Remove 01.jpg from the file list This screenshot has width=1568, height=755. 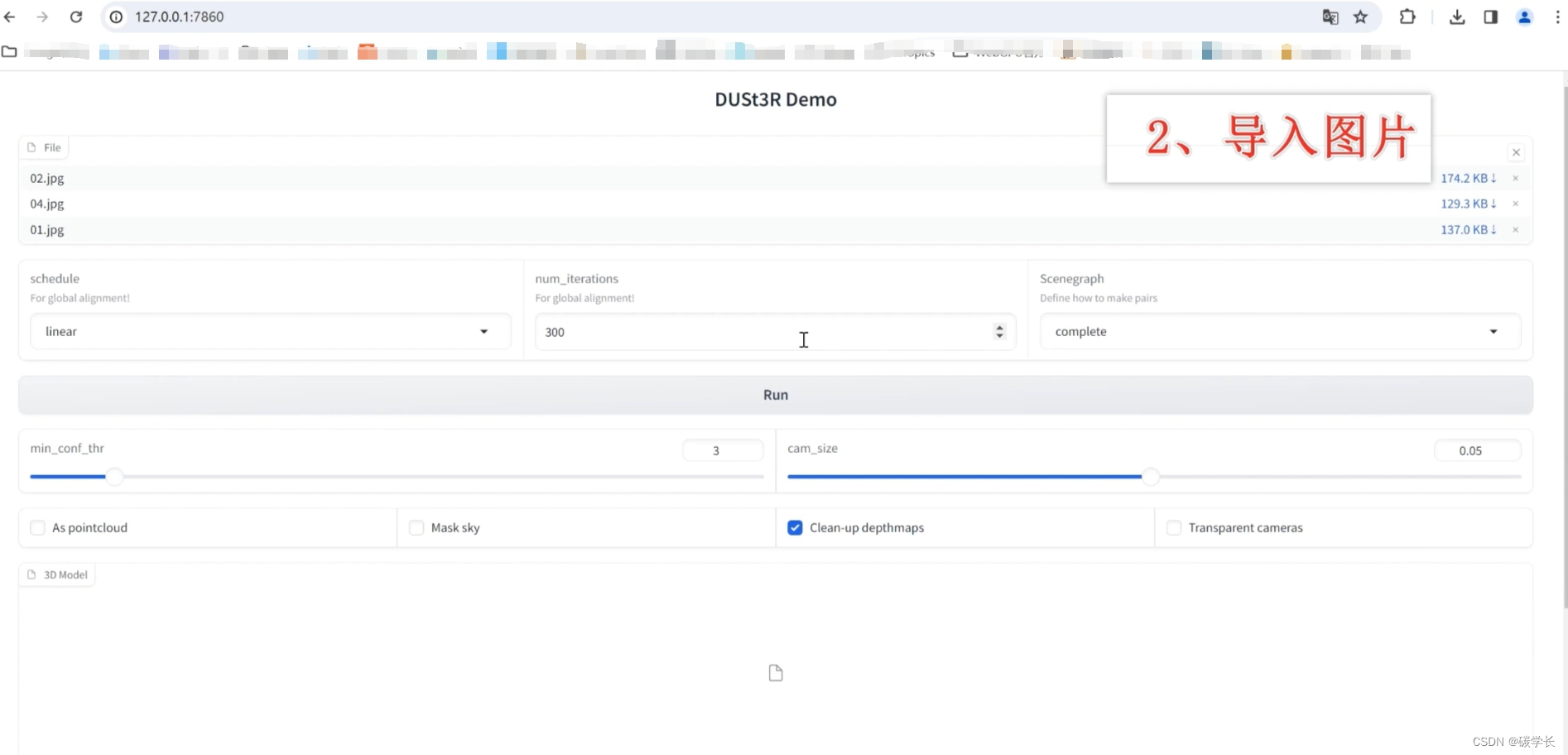[x=1516, y=229]
